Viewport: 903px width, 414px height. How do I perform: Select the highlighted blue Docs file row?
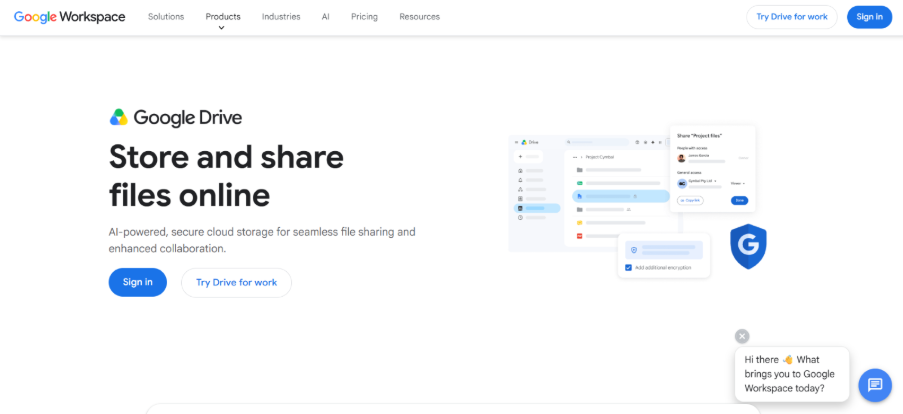(x=621, y=196)
